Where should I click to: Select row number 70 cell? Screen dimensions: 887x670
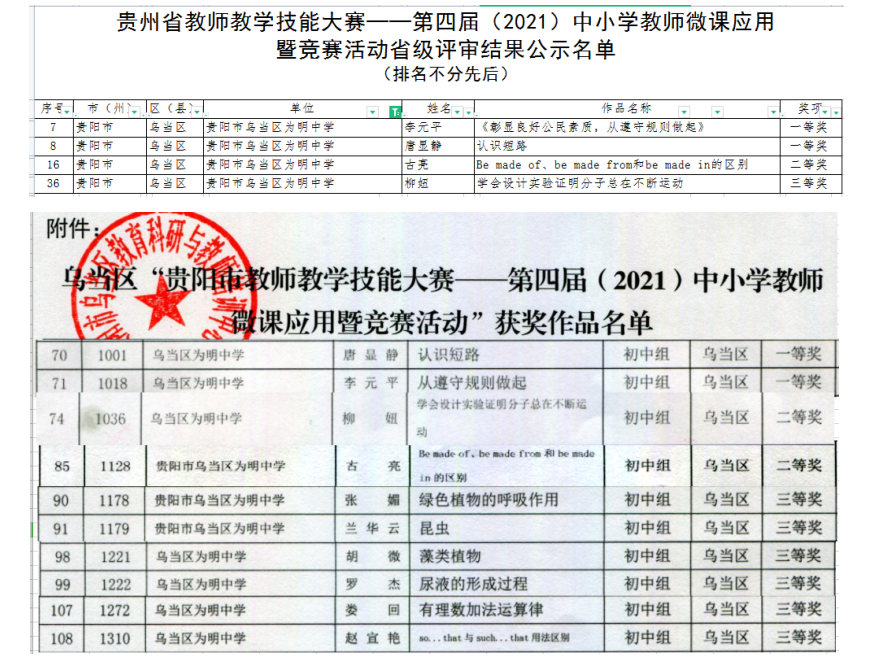pyautogui.click(x=59, y=355)
